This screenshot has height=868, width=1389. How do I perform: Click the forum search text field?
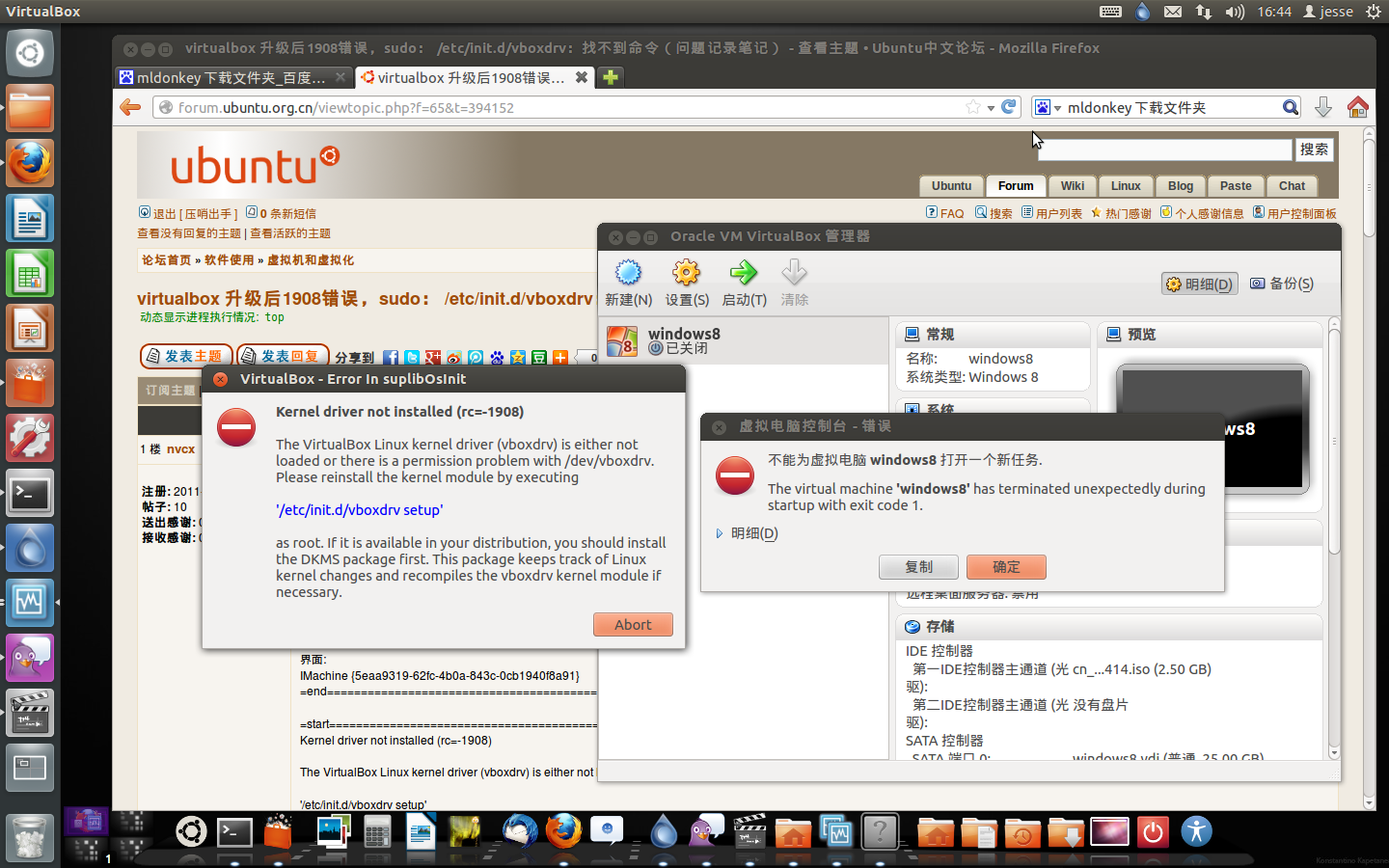coord(1164,149)
